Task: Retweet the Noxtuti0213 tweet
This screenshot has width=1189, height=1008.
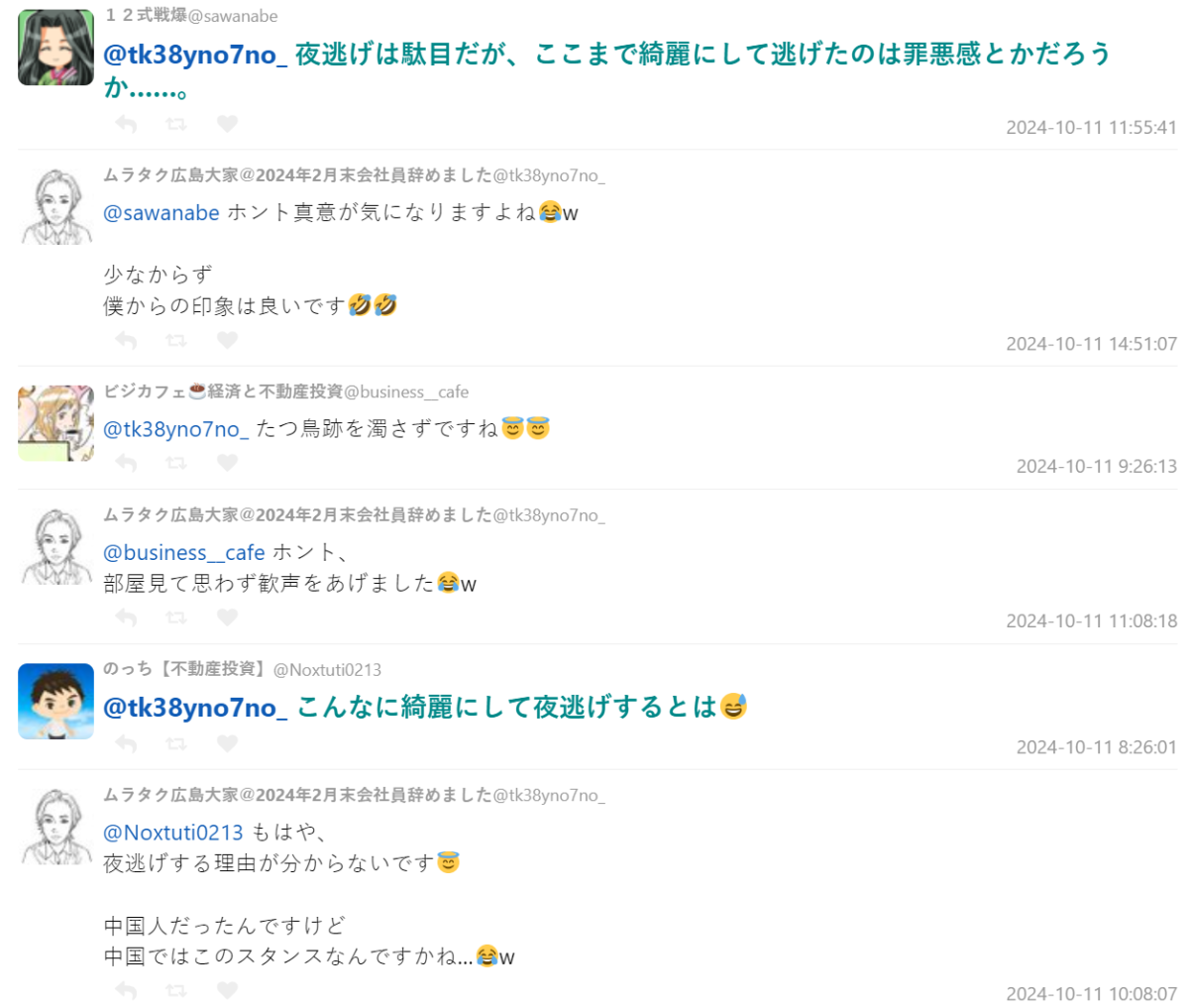Action: pyautogui.click(x=176, y=743)
